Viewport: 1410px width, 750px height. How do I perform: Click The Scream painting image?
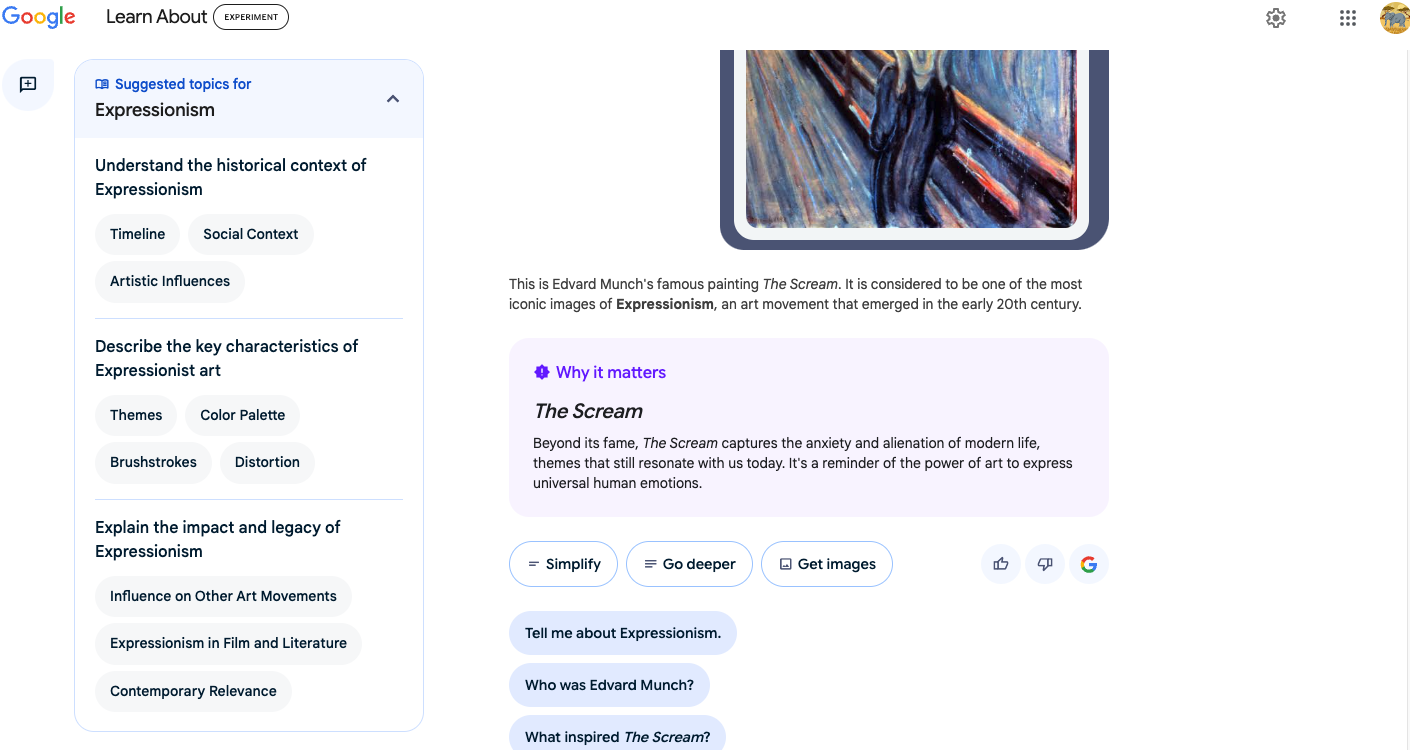(x=911, y=130)
